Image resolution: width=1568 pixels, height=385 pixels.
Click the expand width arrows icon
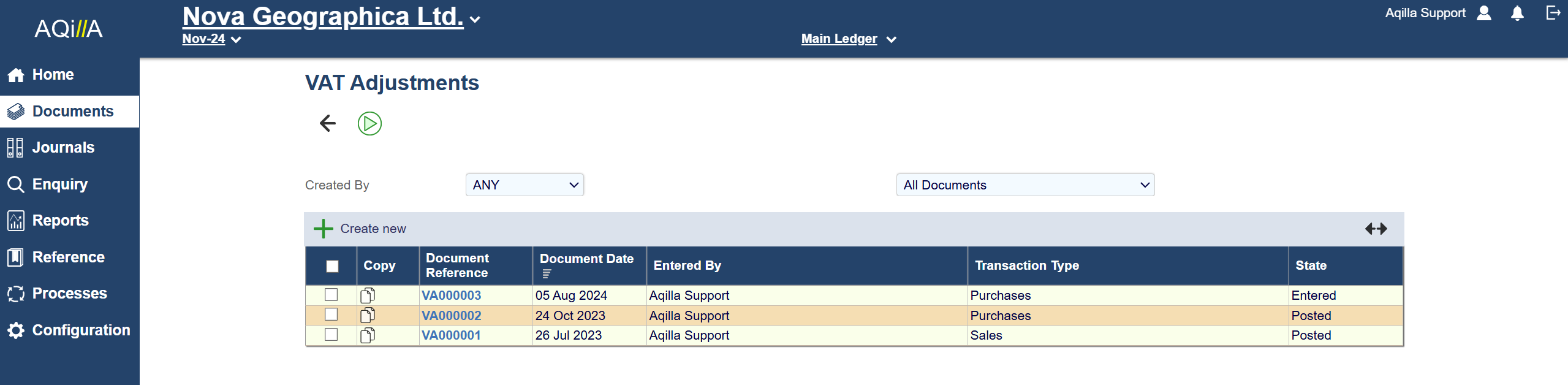pos(1376,229)
